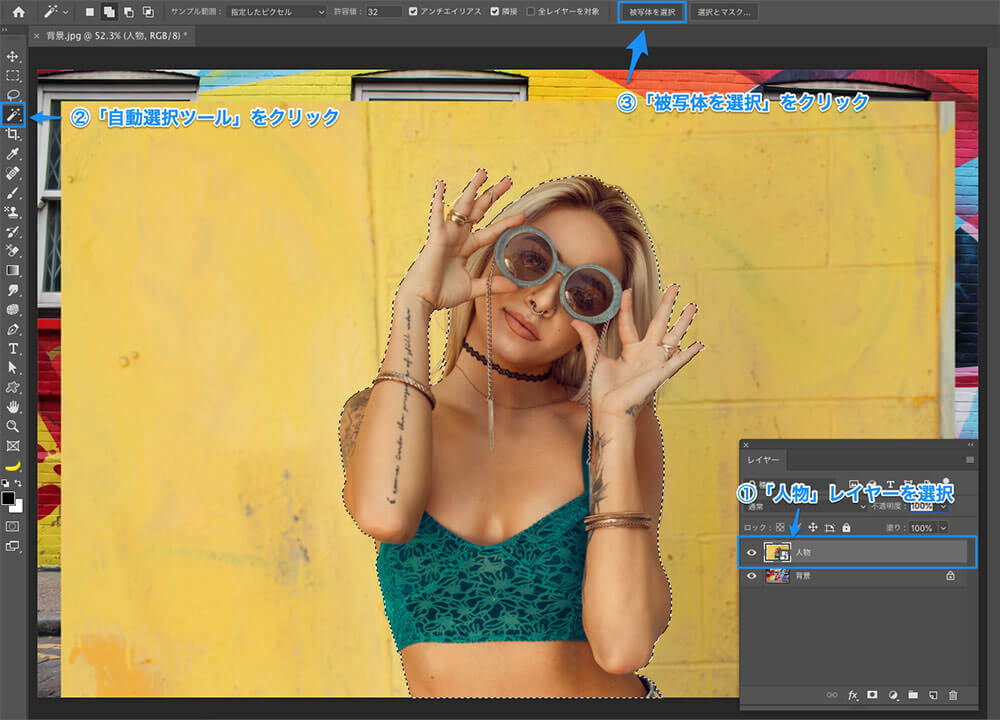This screenshot has width=1000, height=720.
Task: Click the lock all layer icon
Action: tap(846, 527)
